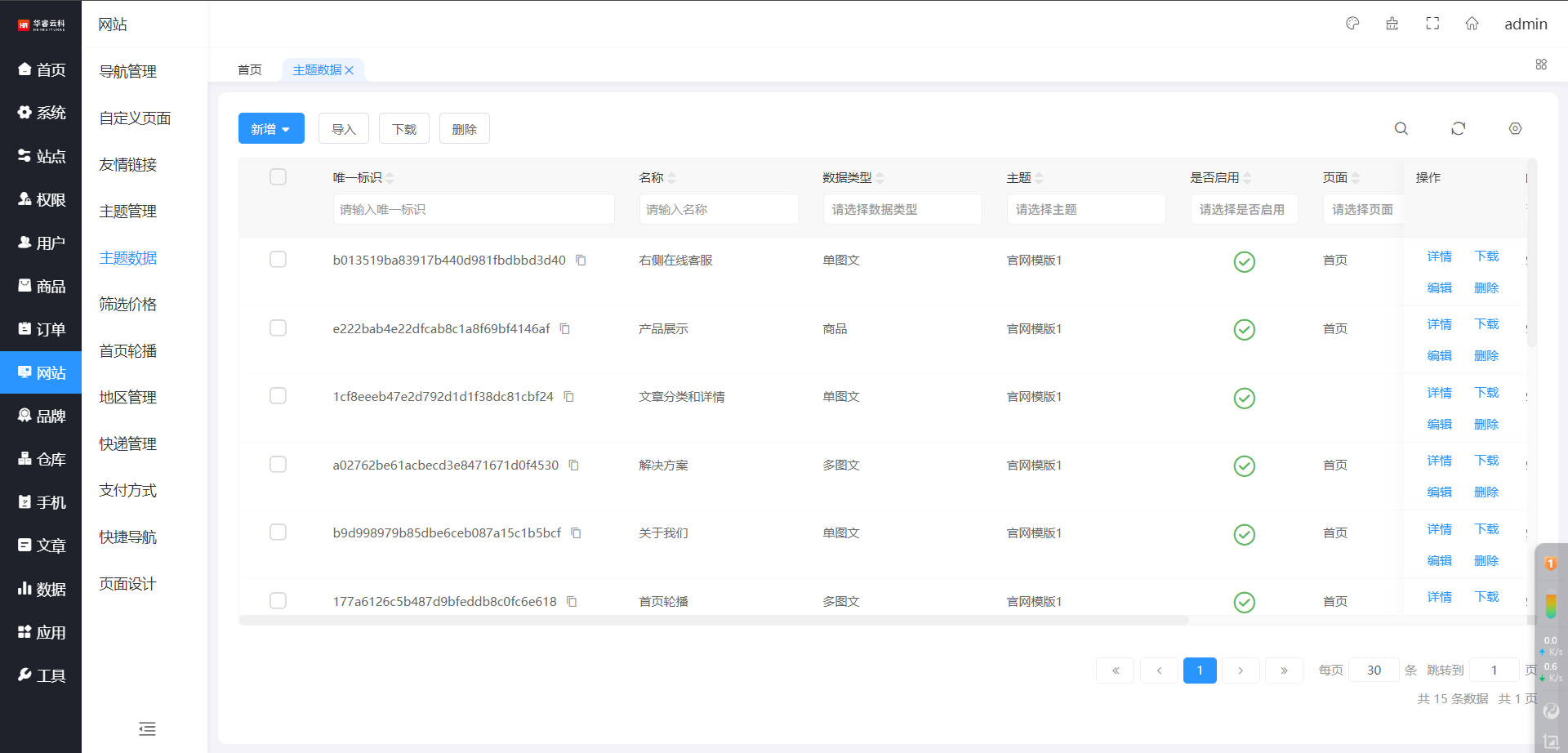Check the select-all checkbox in table header
1568x753 pixels.
point(278,177)
